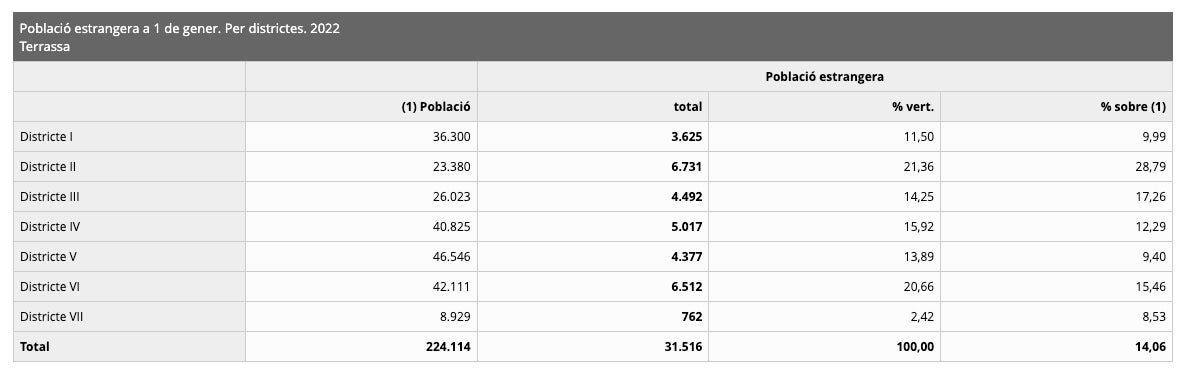Click the Població estrangera group header
This screenshot has height=377, width=1186.
824,76
